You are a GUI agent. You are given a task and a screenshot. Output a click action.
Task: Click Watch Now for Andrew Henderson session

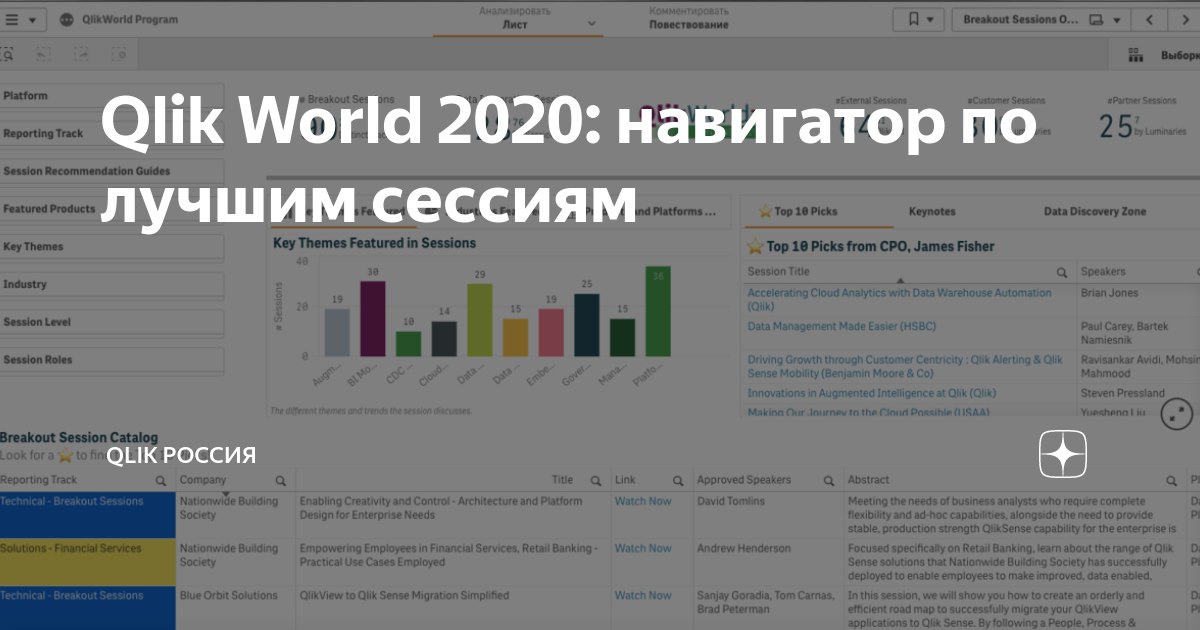point(643,549)
